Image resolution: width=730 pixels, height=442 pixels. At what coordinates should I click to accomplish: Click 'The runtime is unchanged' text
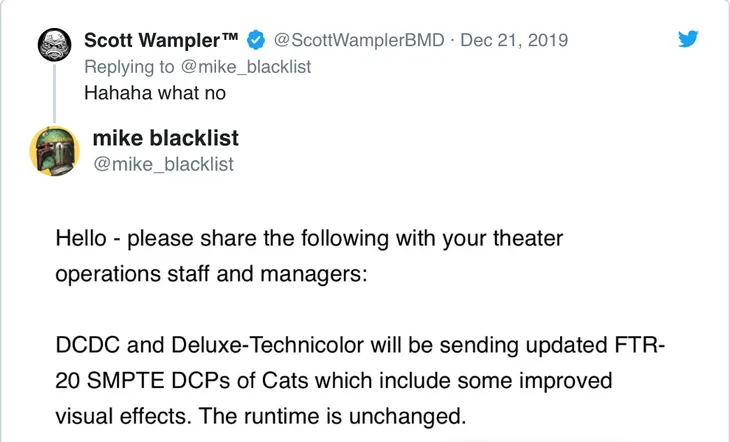tap(332, 416)
